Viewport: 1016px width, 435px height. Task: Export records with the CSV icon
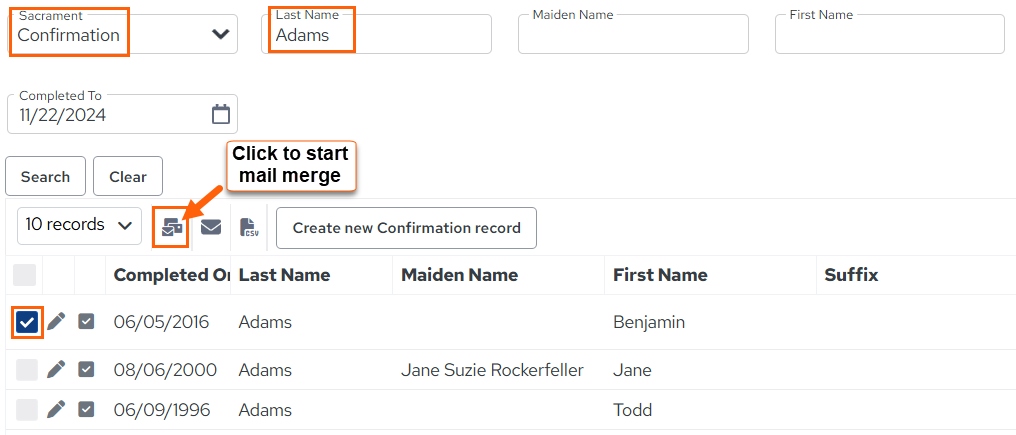click(x=249, y=228)
